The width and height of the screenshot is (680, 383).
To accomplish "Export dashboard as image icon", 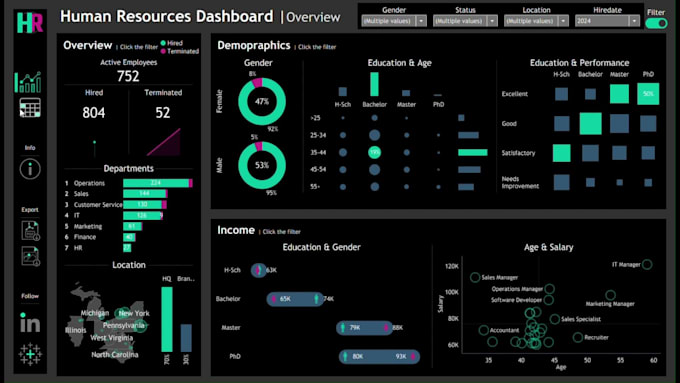I will (30, 256).
